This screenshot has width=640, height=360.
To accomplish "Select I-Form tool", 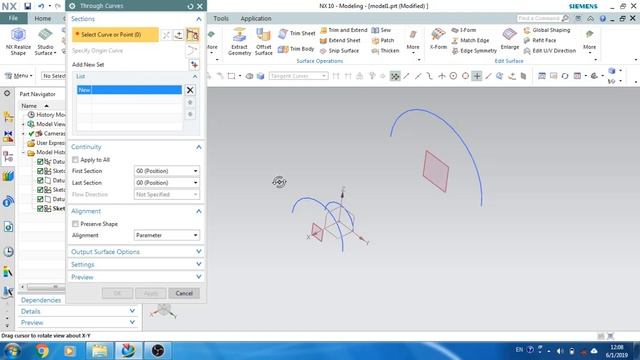I will [464, 30].
